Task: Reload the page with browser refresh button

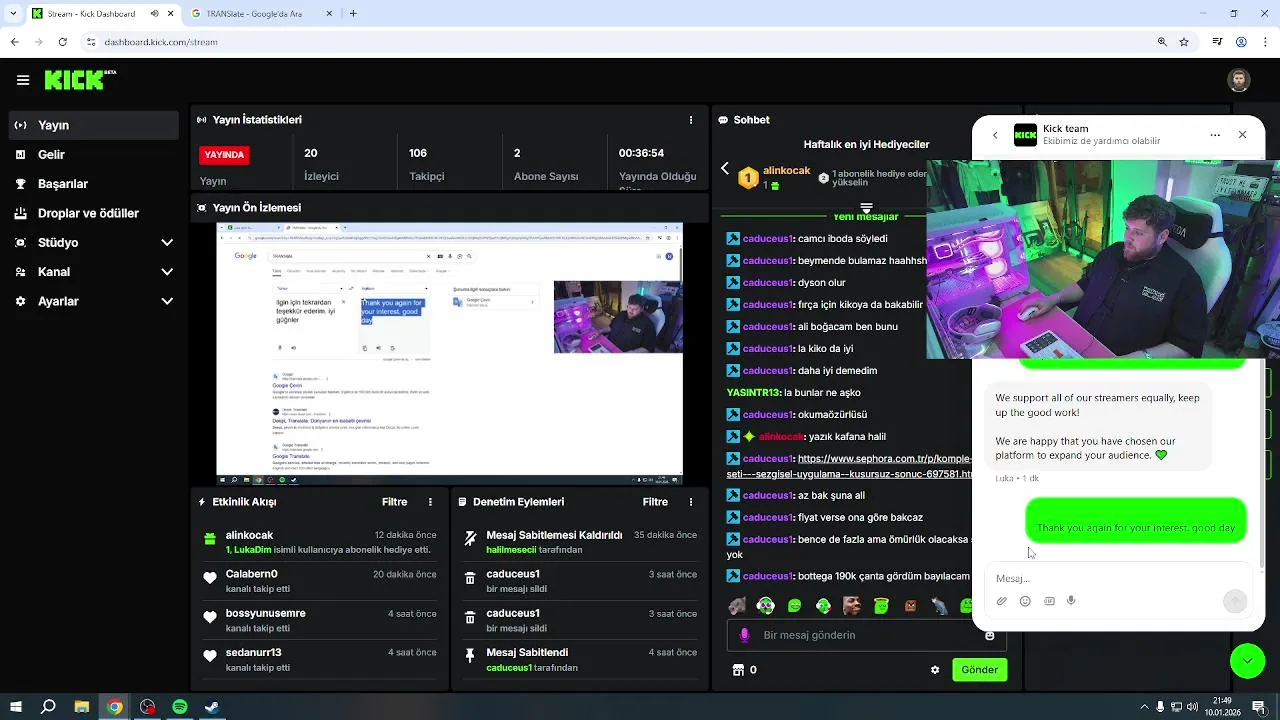Action: pyautogui.click(x=63, y=42)
